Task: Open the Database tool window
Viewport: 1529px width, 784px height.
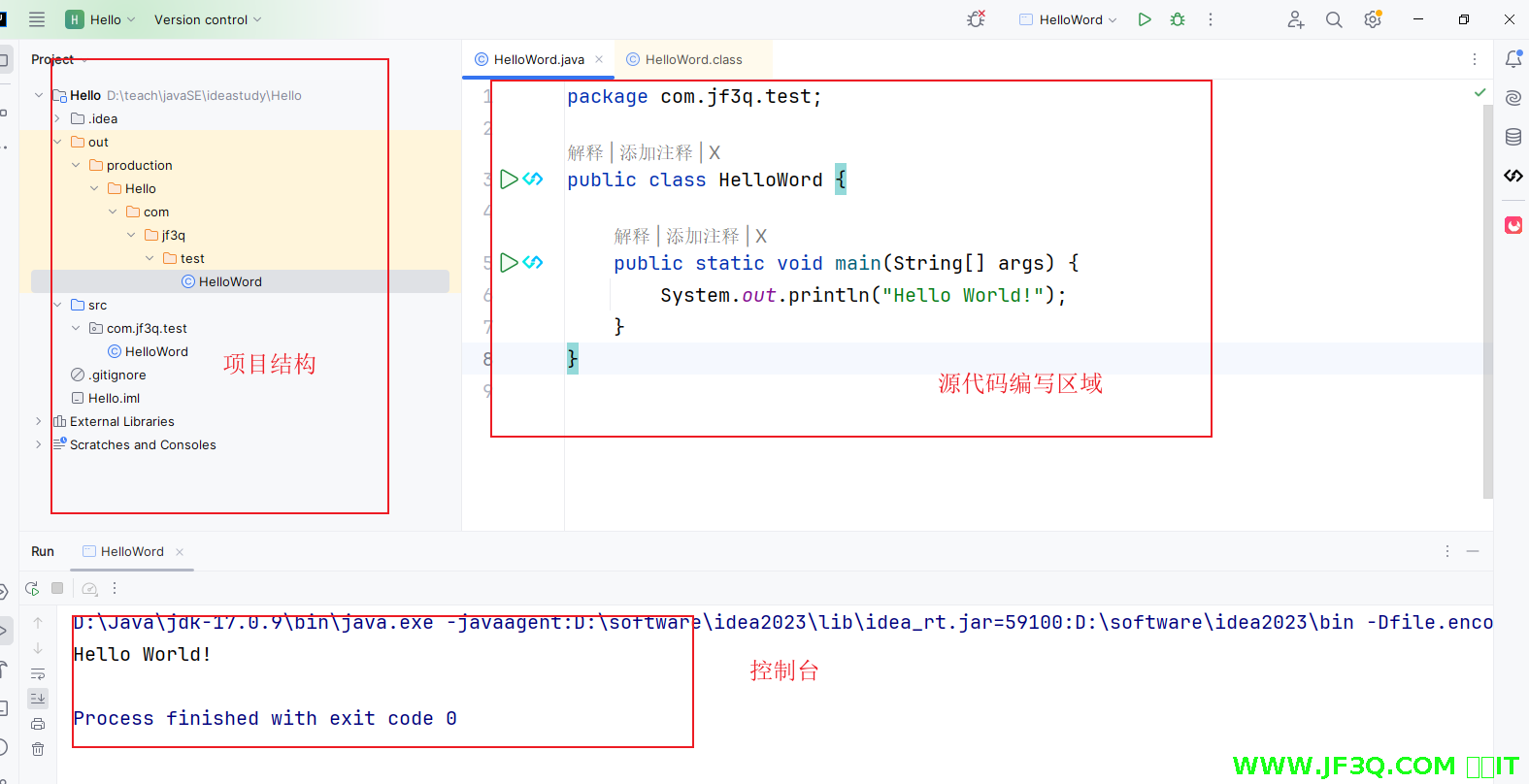Action: (1512, 137)
